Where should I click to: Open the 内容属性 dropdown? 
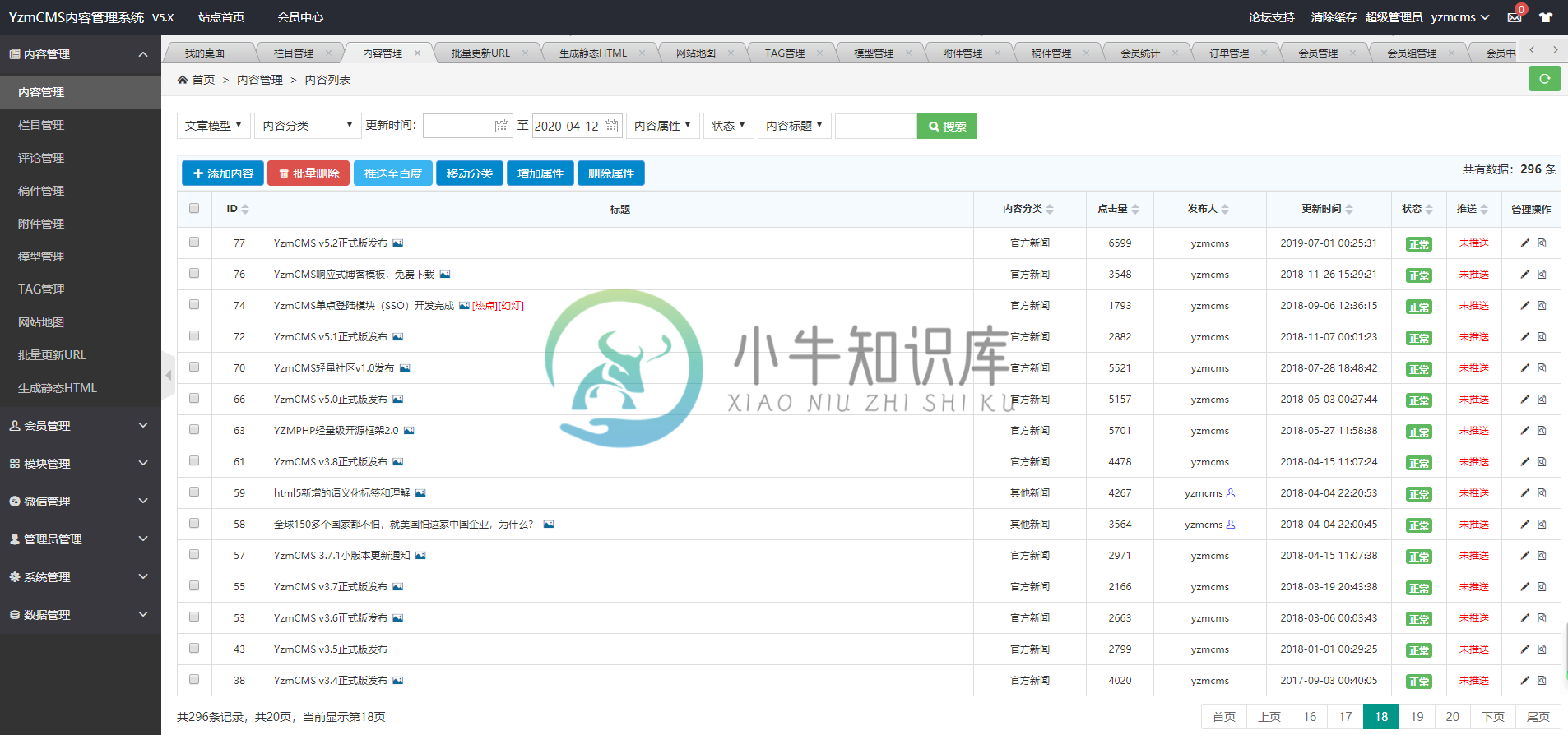pos(663,126)
